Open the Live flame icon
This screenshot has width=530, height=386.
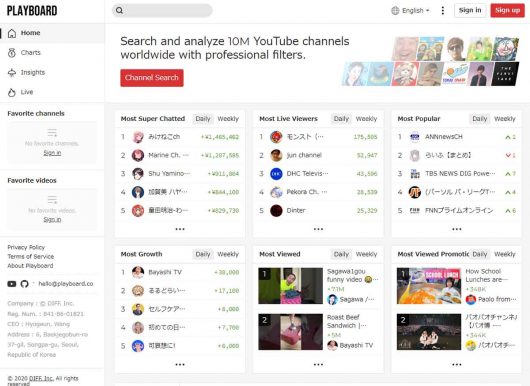pyautogui.click(x=12, y=92)
